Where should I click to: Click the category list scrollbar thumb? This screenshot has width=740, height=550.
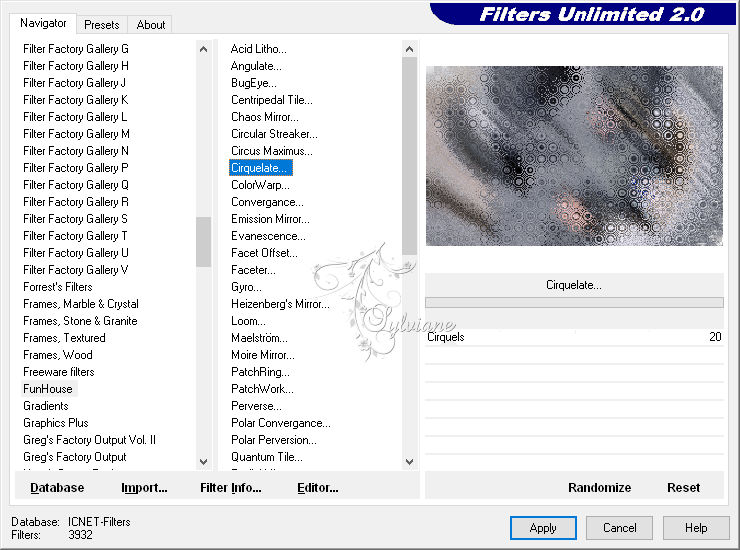coord(203,242)
